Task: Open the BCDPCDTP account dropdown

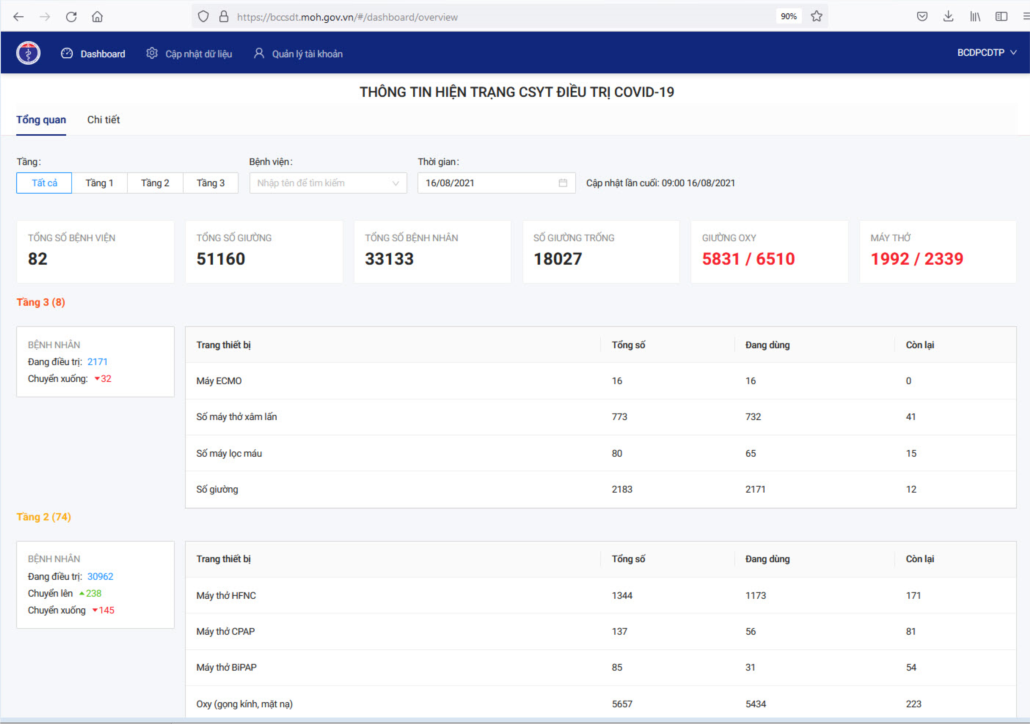Action: coord(986,53)
